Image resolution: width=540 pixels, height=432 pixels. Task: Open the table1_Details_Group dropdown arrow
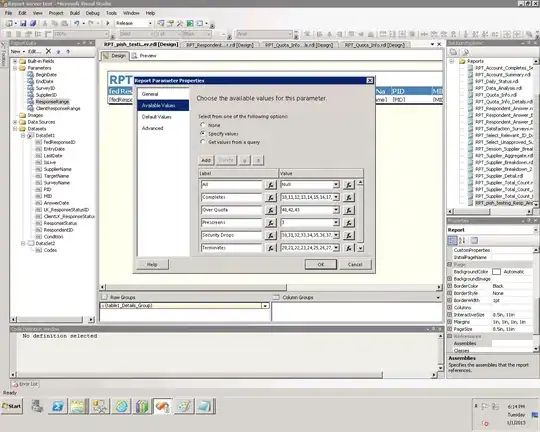pyautogui.click(x=265, y=306)
